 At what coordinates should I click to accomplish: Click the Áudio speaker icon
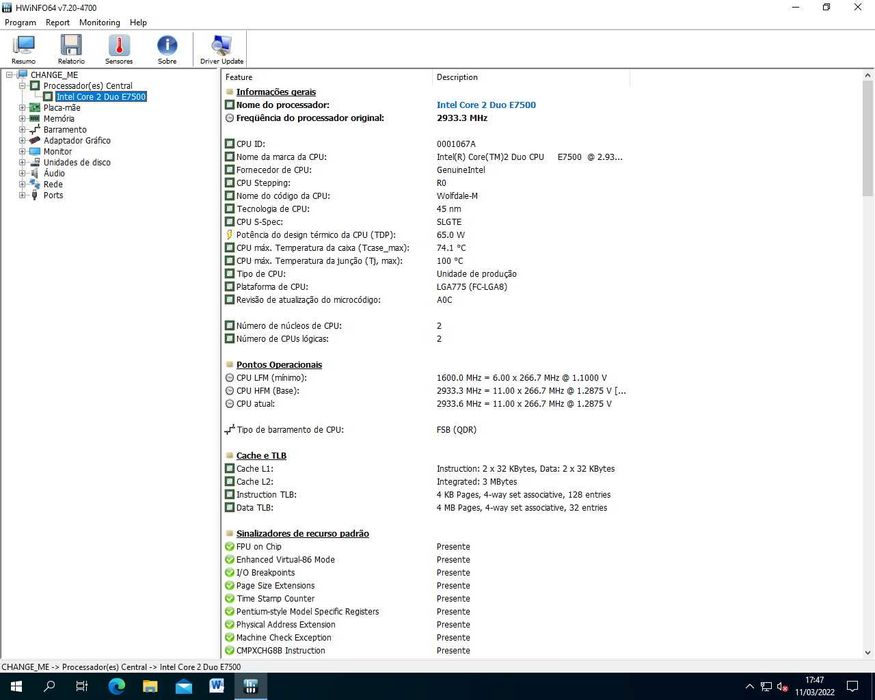point(35,173)
